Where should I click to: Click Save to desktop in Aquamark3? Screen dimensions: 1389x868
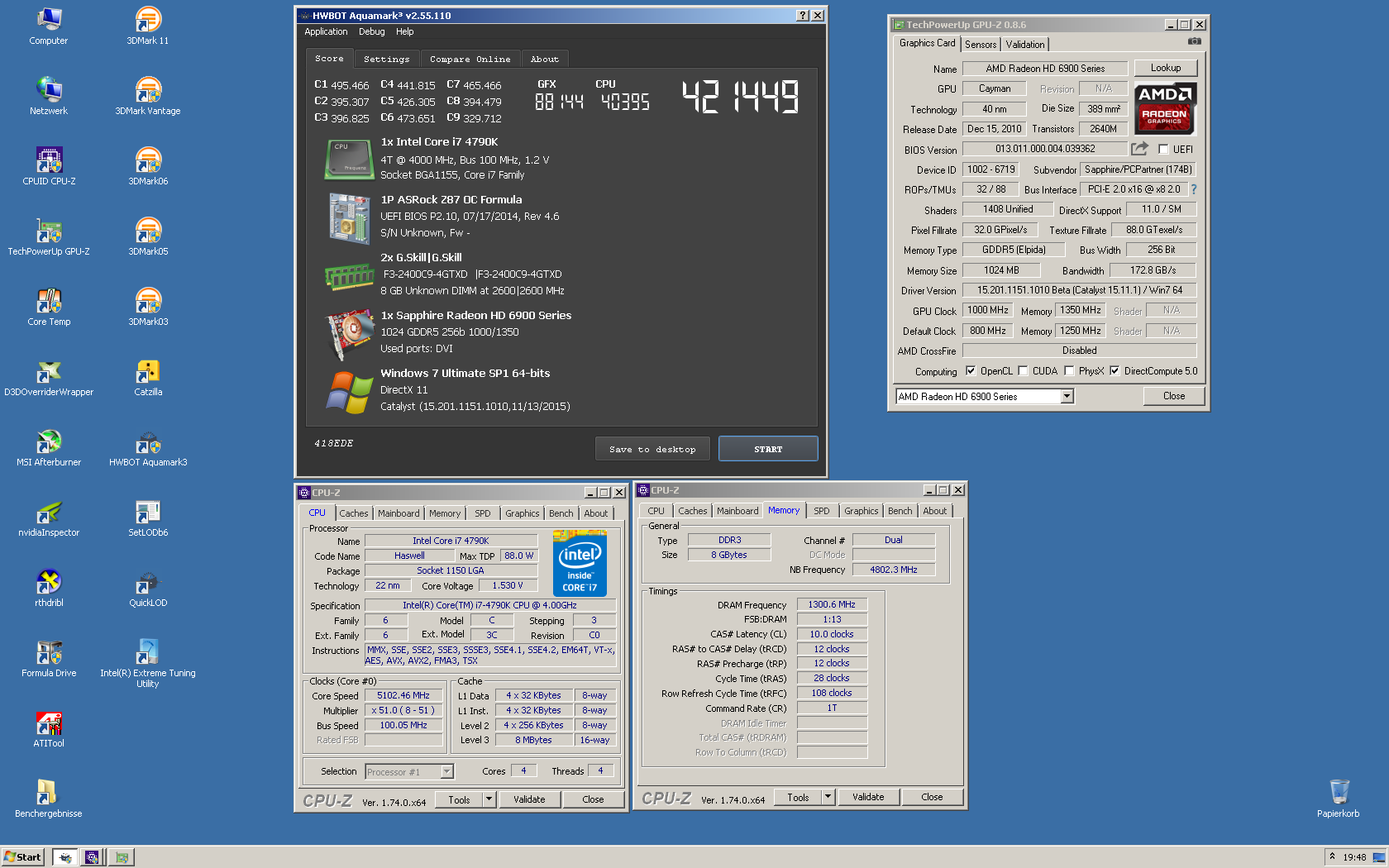click(652, 449)
